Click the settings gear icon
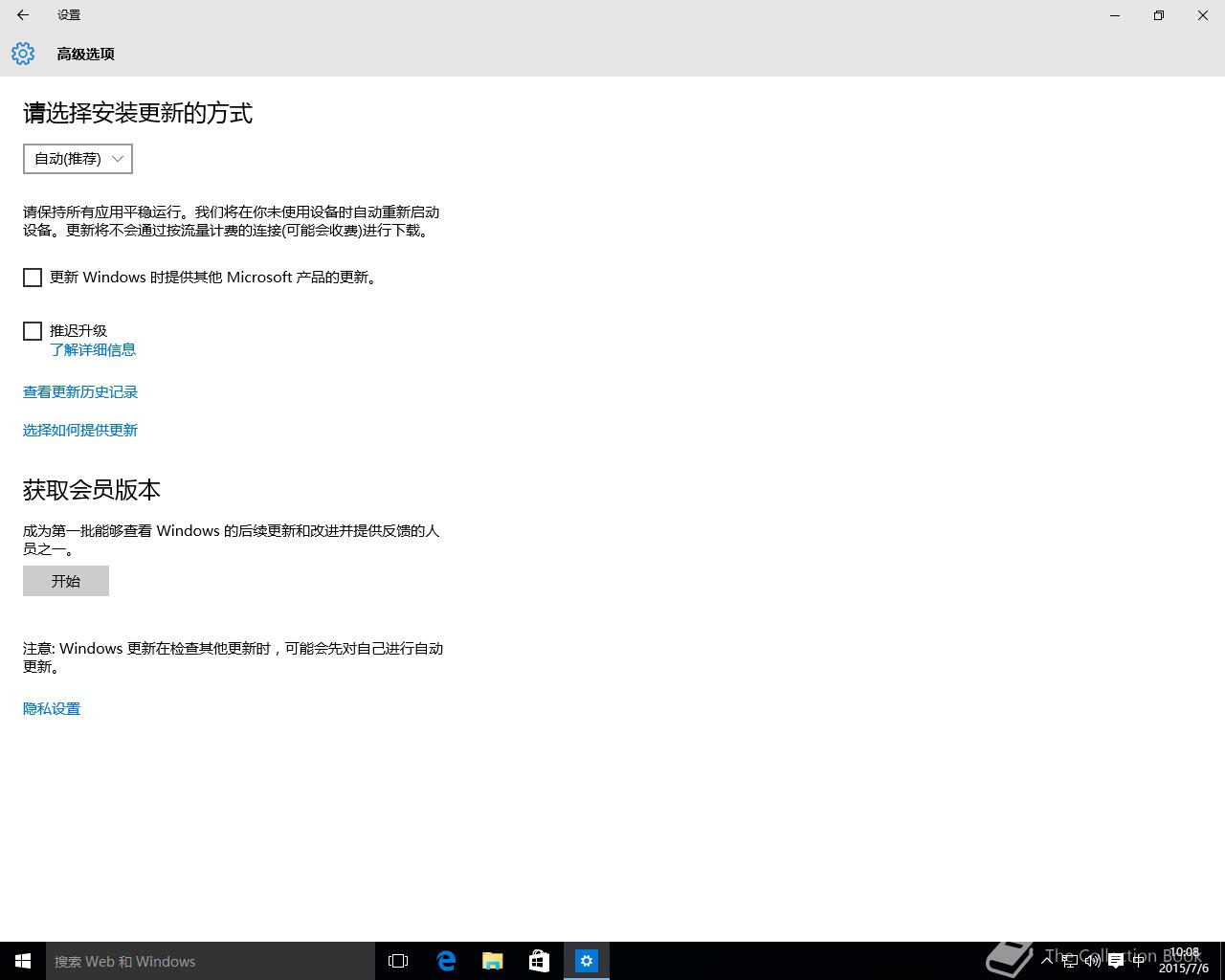This screenshot has width=1225, height=980. [23, 54]
